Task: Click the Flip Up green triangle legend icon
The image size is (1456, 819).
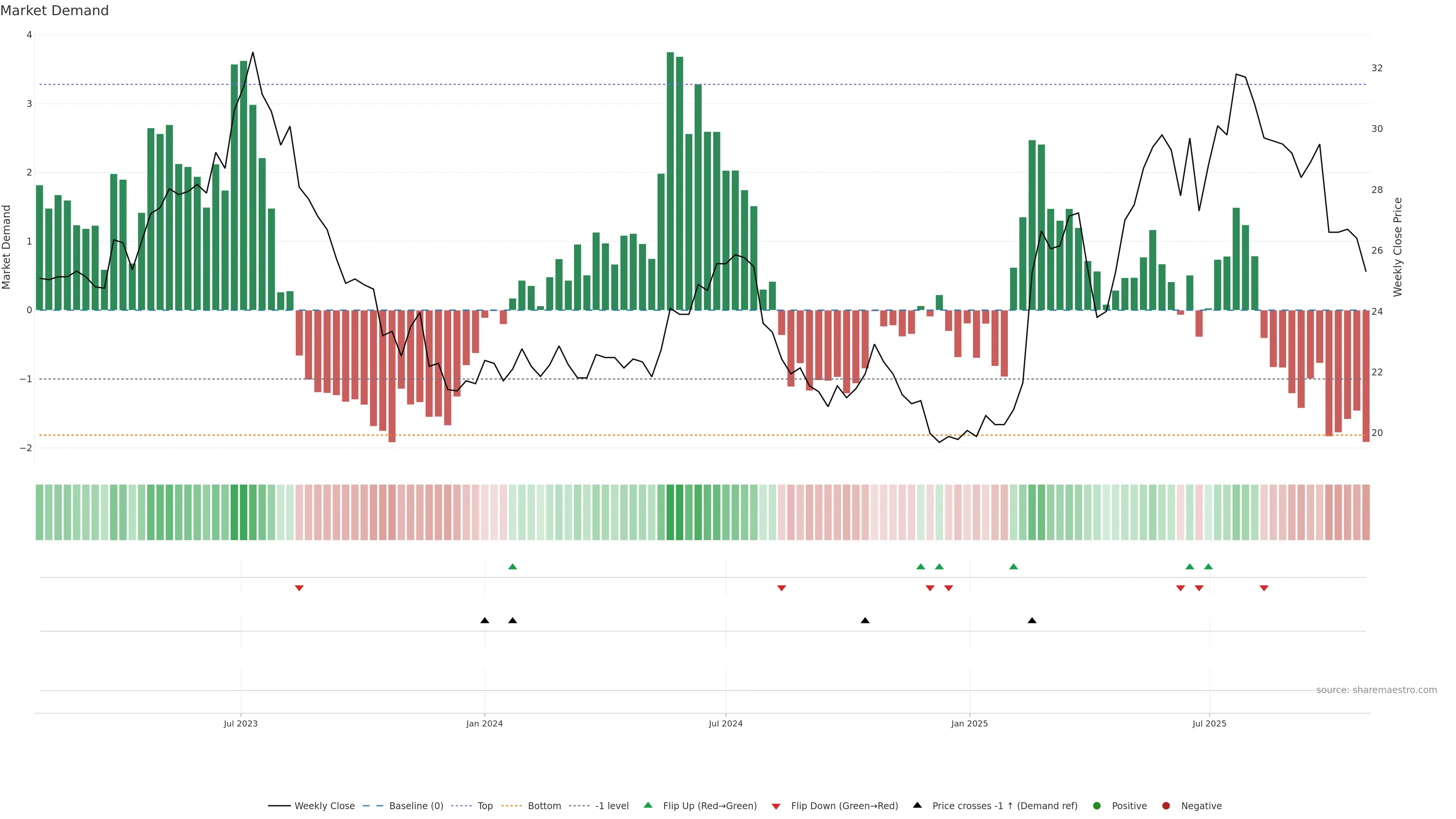Action: click(648, 805)
